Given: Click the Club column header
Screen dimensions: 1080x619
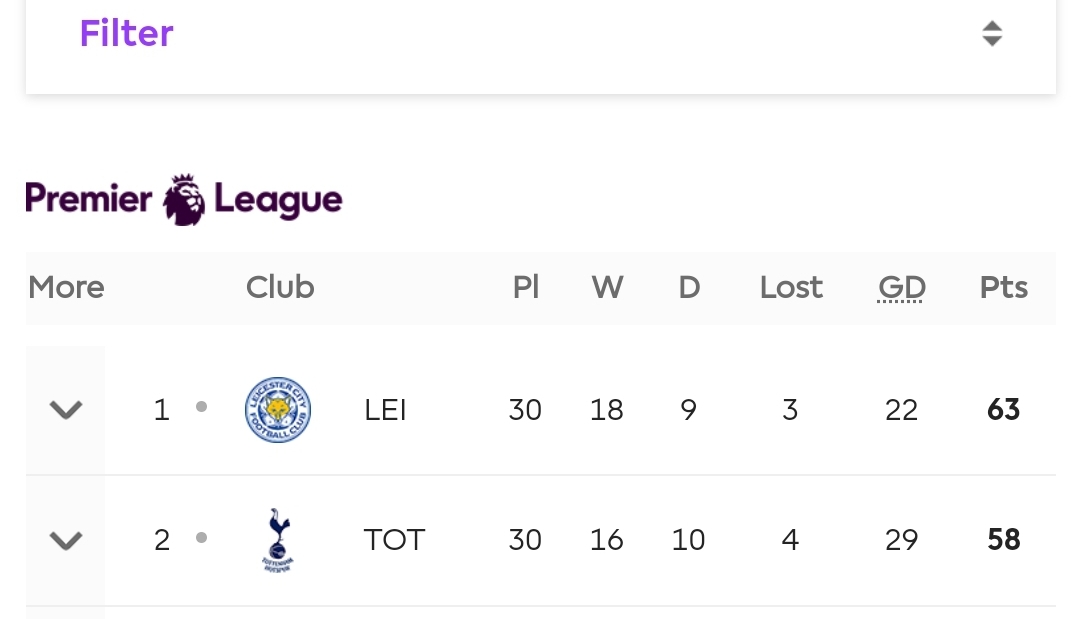Looking at the screenshot, I should [280, 287].
